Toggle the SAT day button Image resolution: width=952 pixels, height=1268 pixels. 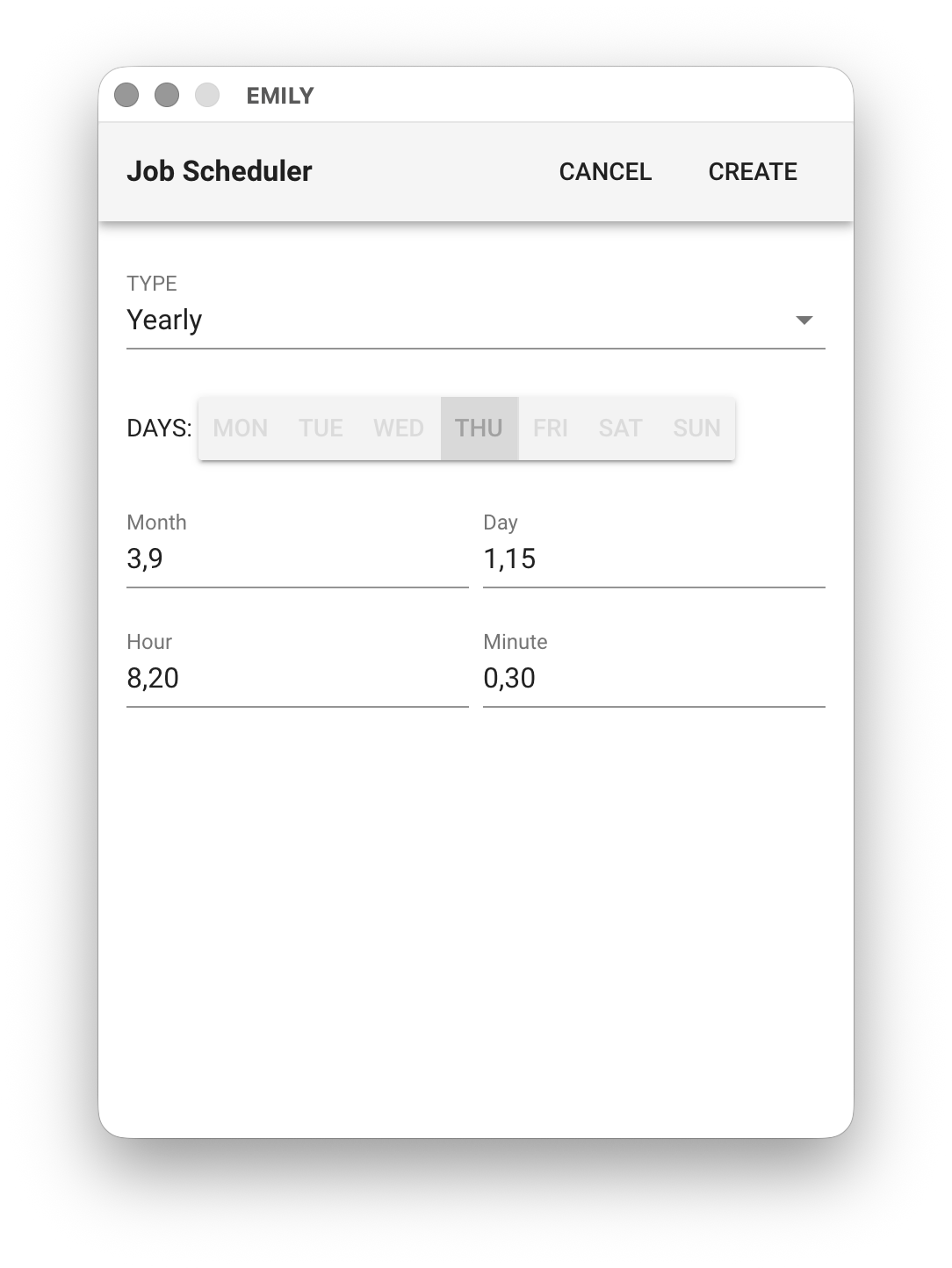click(x=621, y=429)
